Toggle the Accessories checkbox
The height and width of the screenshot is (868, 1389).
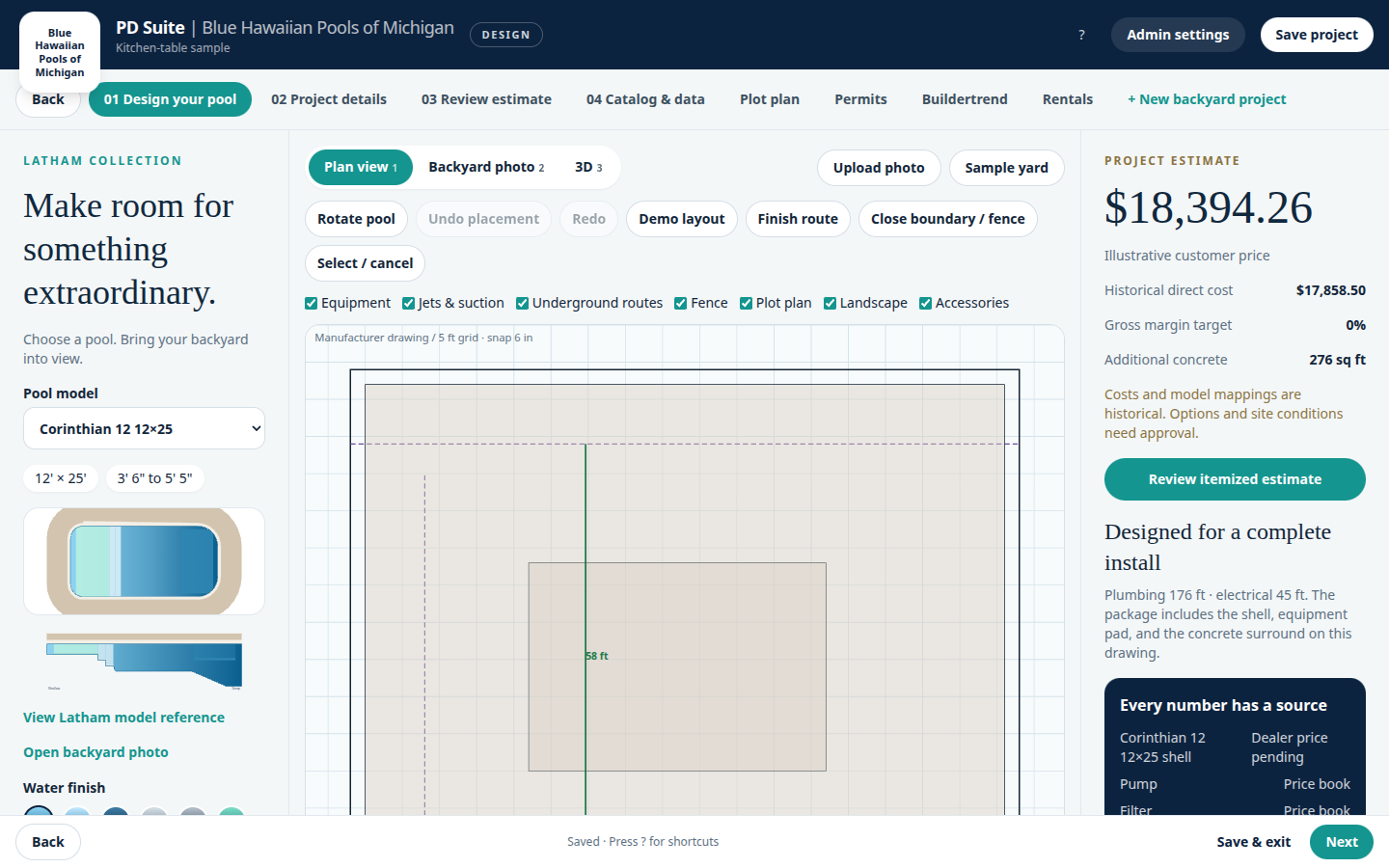pos(926,303)
